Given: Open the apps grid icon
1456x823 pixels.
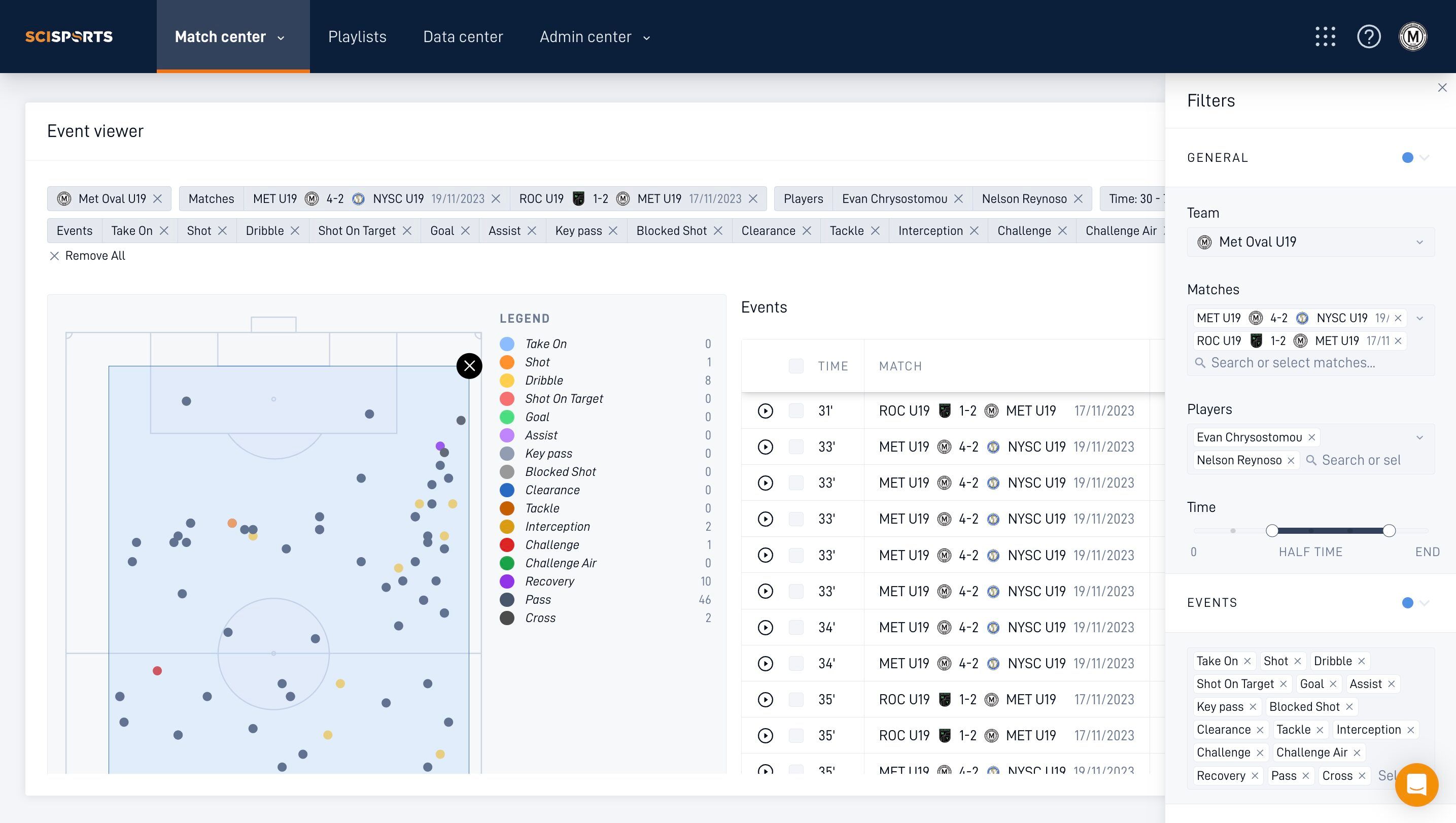Looking at the screenshot, I should pos(1325,37).
